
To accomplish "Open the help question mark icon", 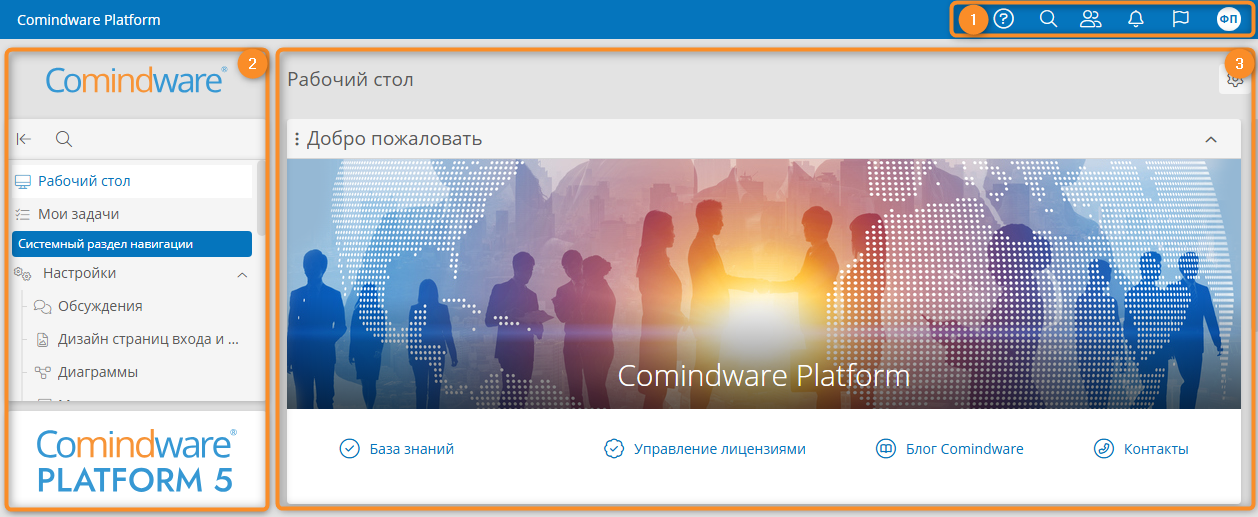I will tap(1004, 19).
